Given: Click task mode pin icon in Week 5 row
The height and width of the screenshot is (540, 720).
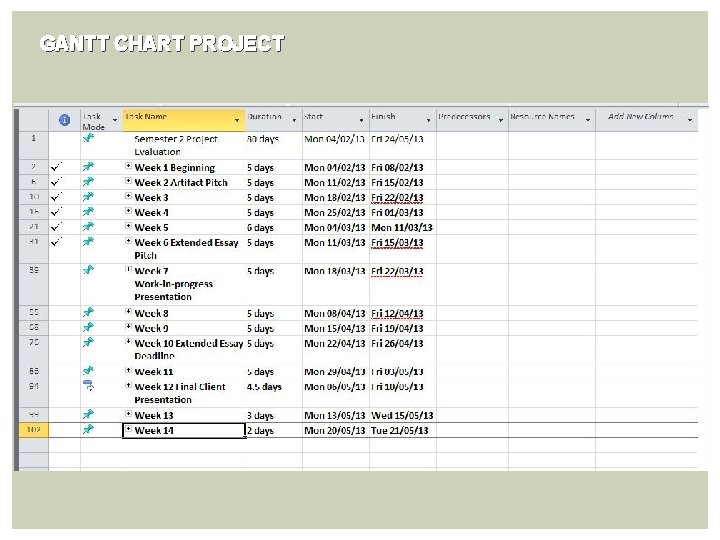Looking at the screenshot, I should (x=88, y=226).
